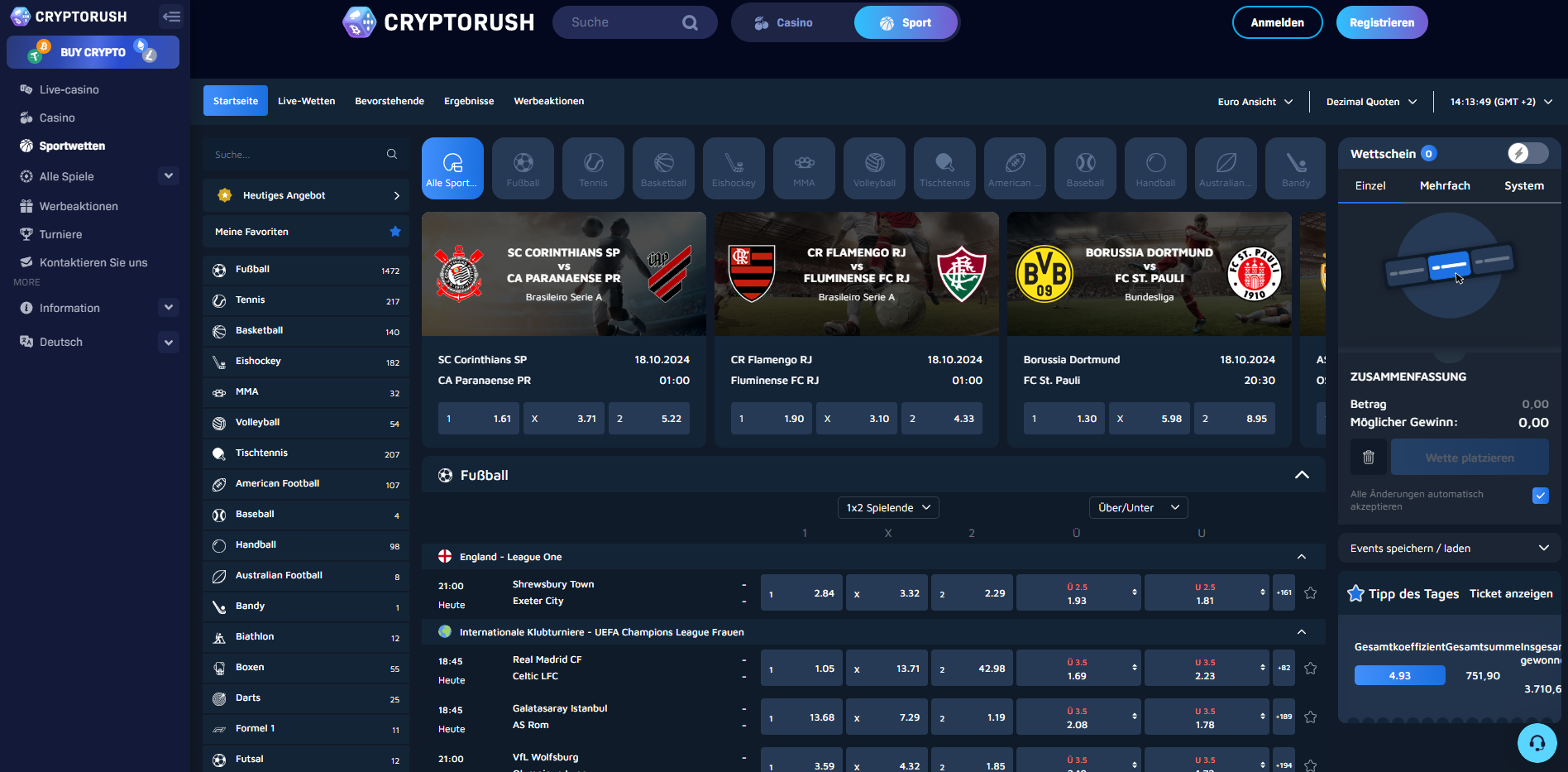Screen dimensions: 1568x772
Task: Switch to the Mehrfach bet tab
Action: (x=1445, y=185)
